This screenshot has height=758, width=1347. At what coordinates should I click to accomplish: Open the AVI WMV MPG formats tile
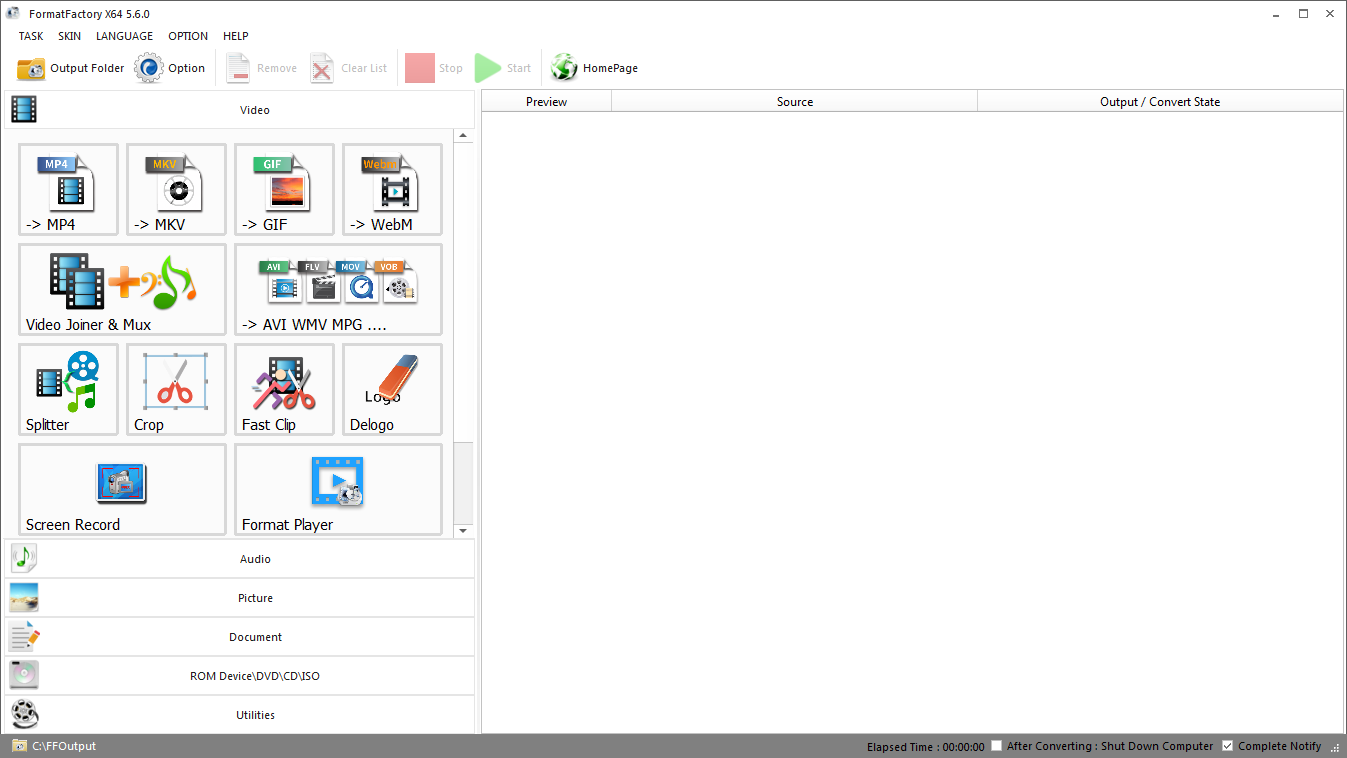[x=338, y=290]
